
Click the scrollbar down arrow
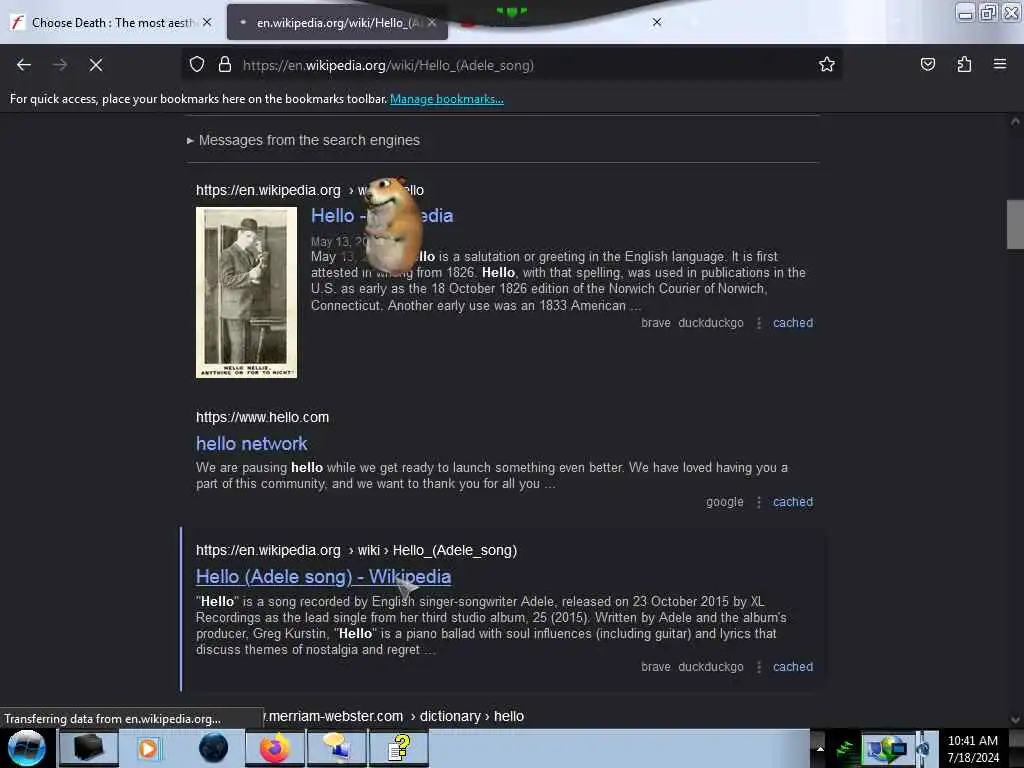pos(1015,720)
